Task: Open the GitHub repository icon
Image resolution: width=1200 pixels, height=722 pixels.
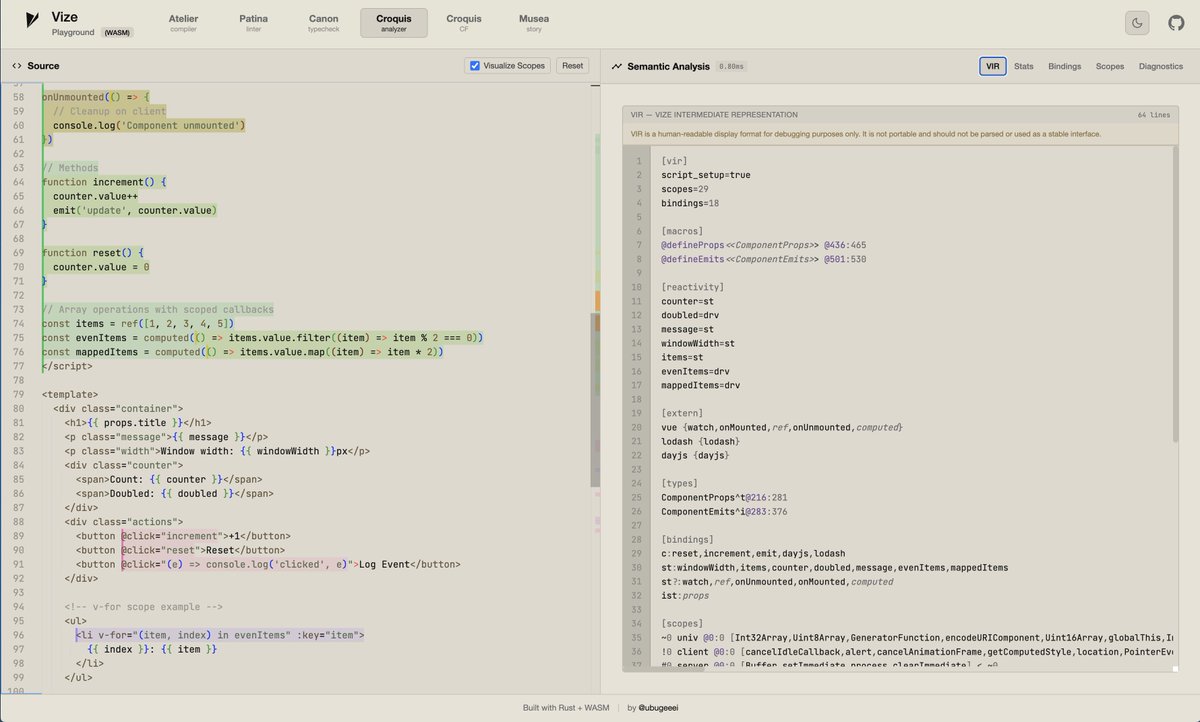Action: pos(1175,23)
